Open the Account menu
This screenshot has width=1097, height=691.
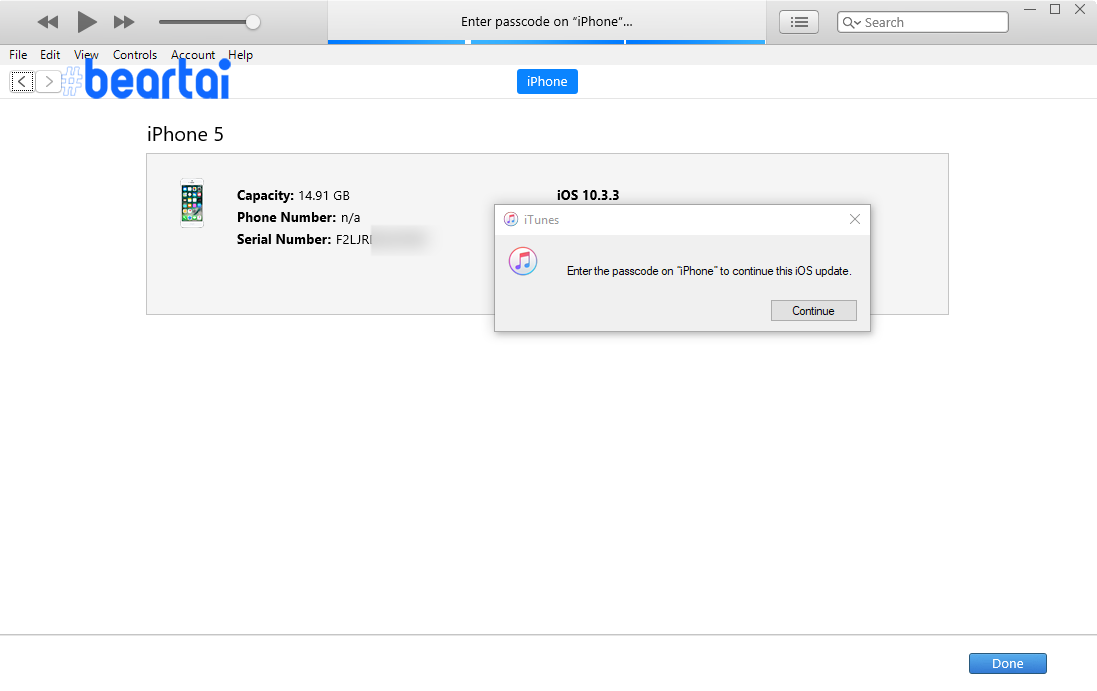coord(193,55)
